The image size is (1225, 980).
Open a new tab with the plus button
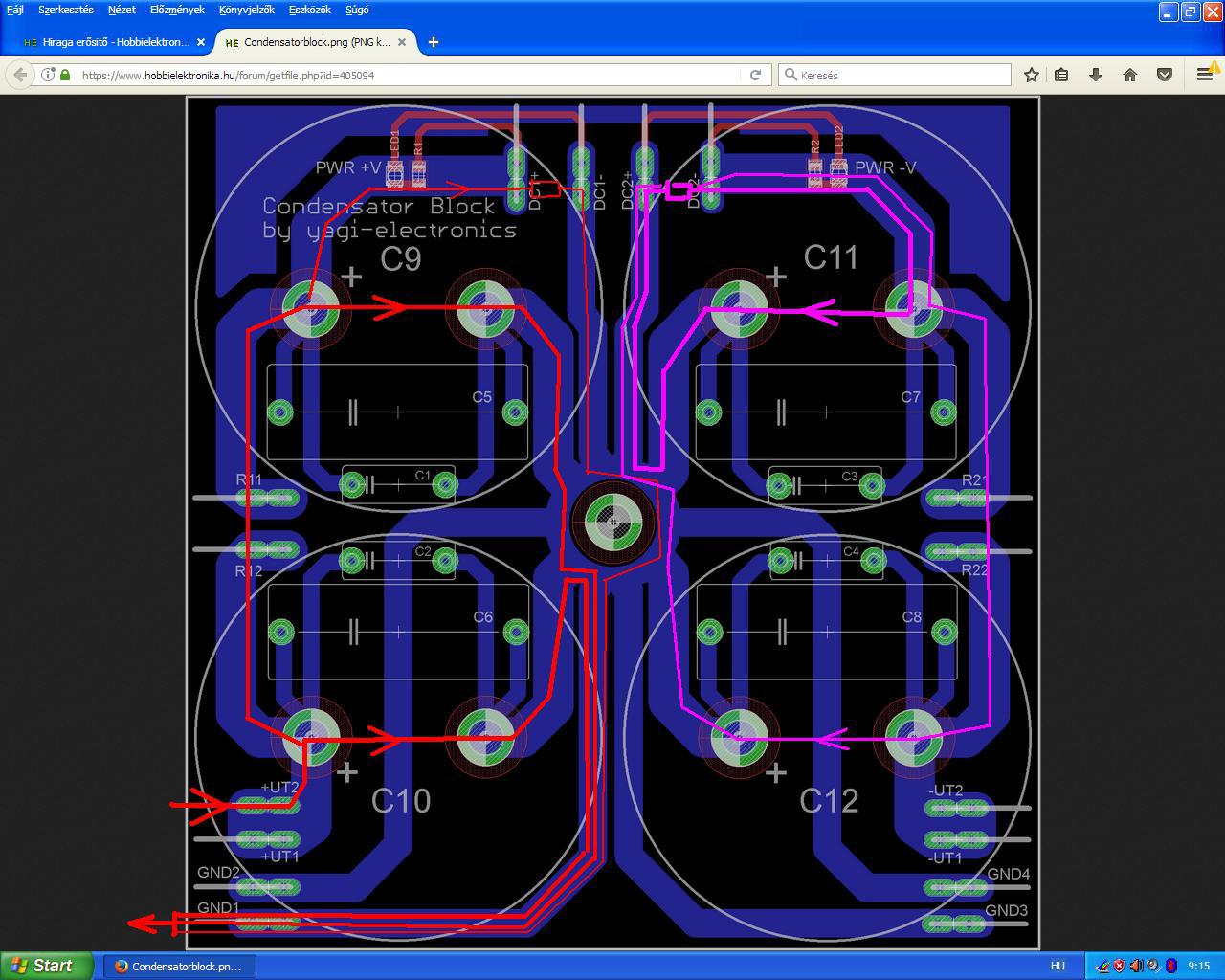pos(434,42)
